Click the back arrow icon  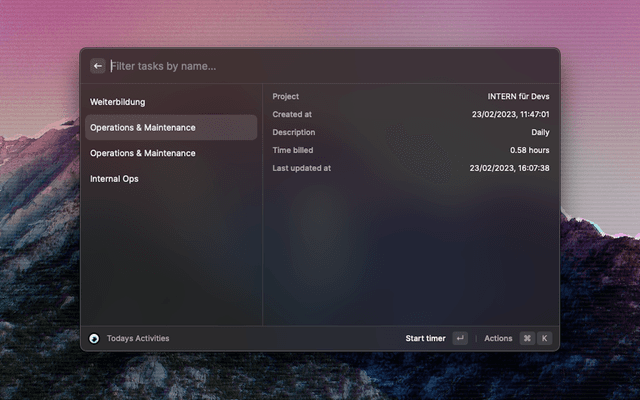(x=98, y=66)
